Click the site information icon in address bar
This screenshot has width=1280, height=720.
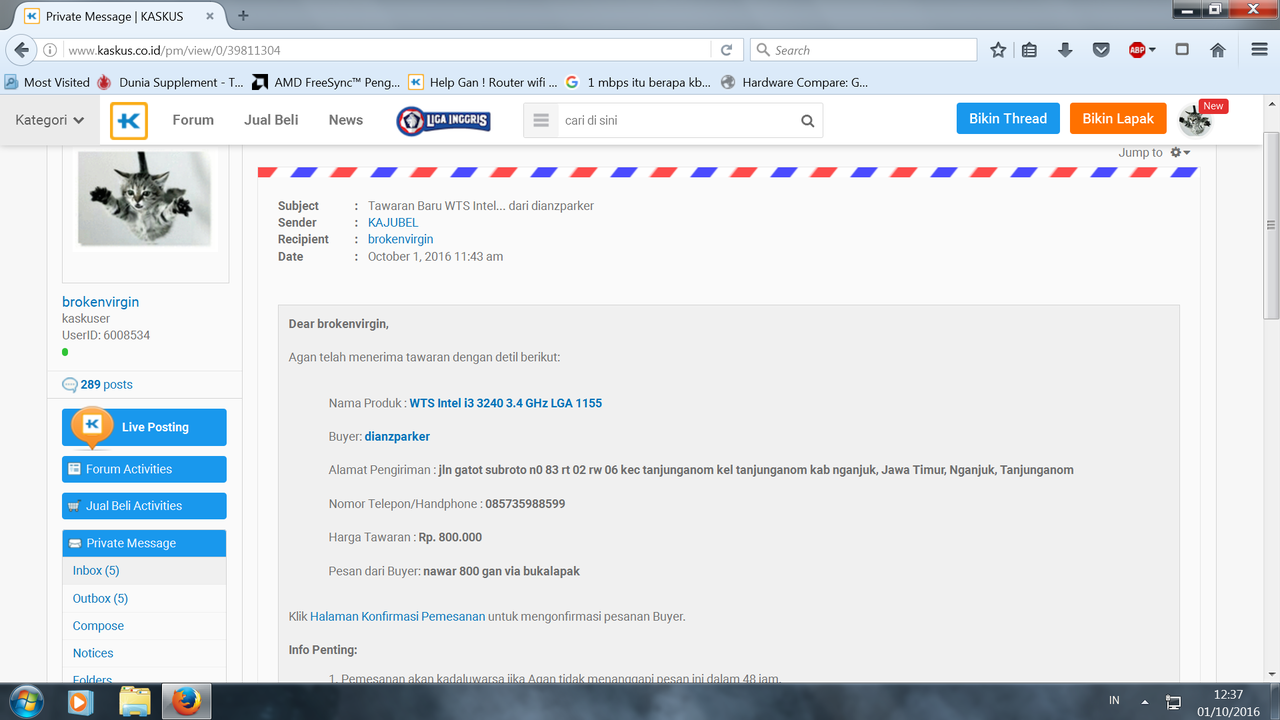click(x=50, y=50)
